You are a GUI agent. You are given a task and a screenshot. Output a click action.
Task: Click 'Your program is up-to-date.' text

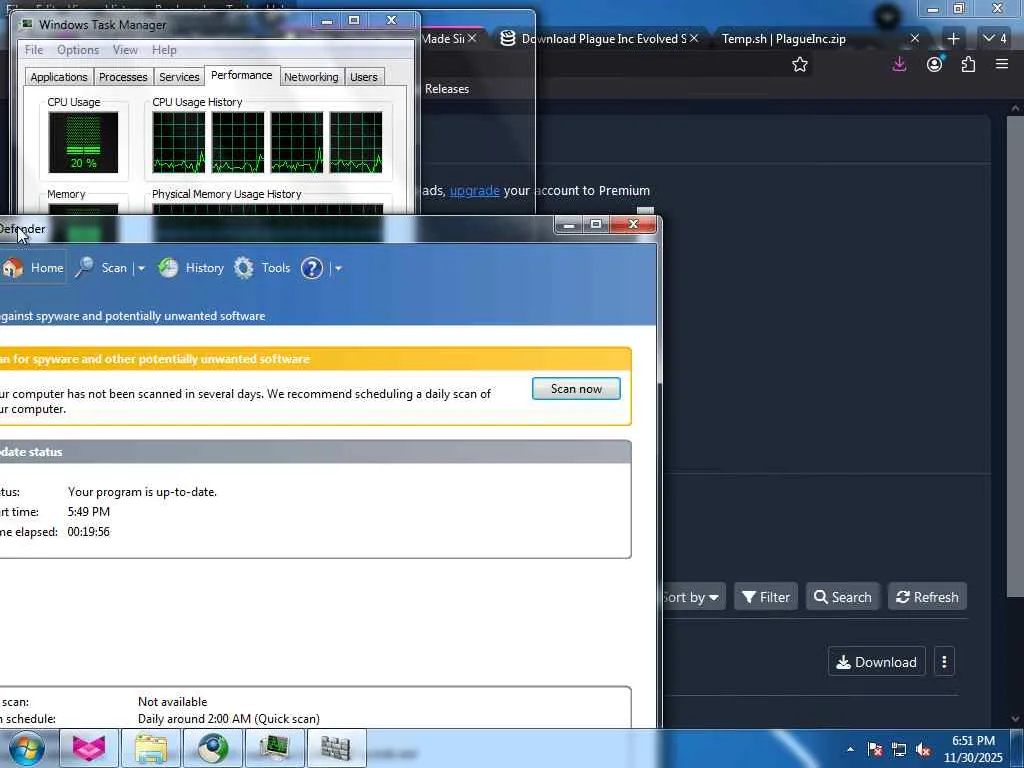point(142,492)
